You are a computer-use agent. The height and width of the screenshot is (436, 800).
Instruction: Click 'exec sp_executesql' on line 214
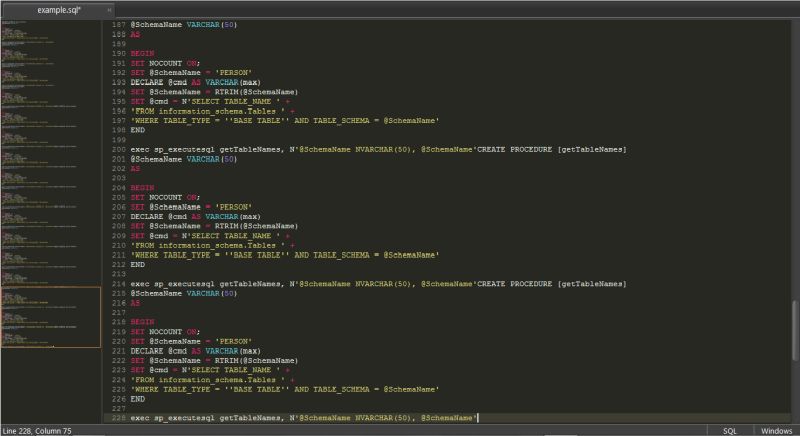coord(172,284)
